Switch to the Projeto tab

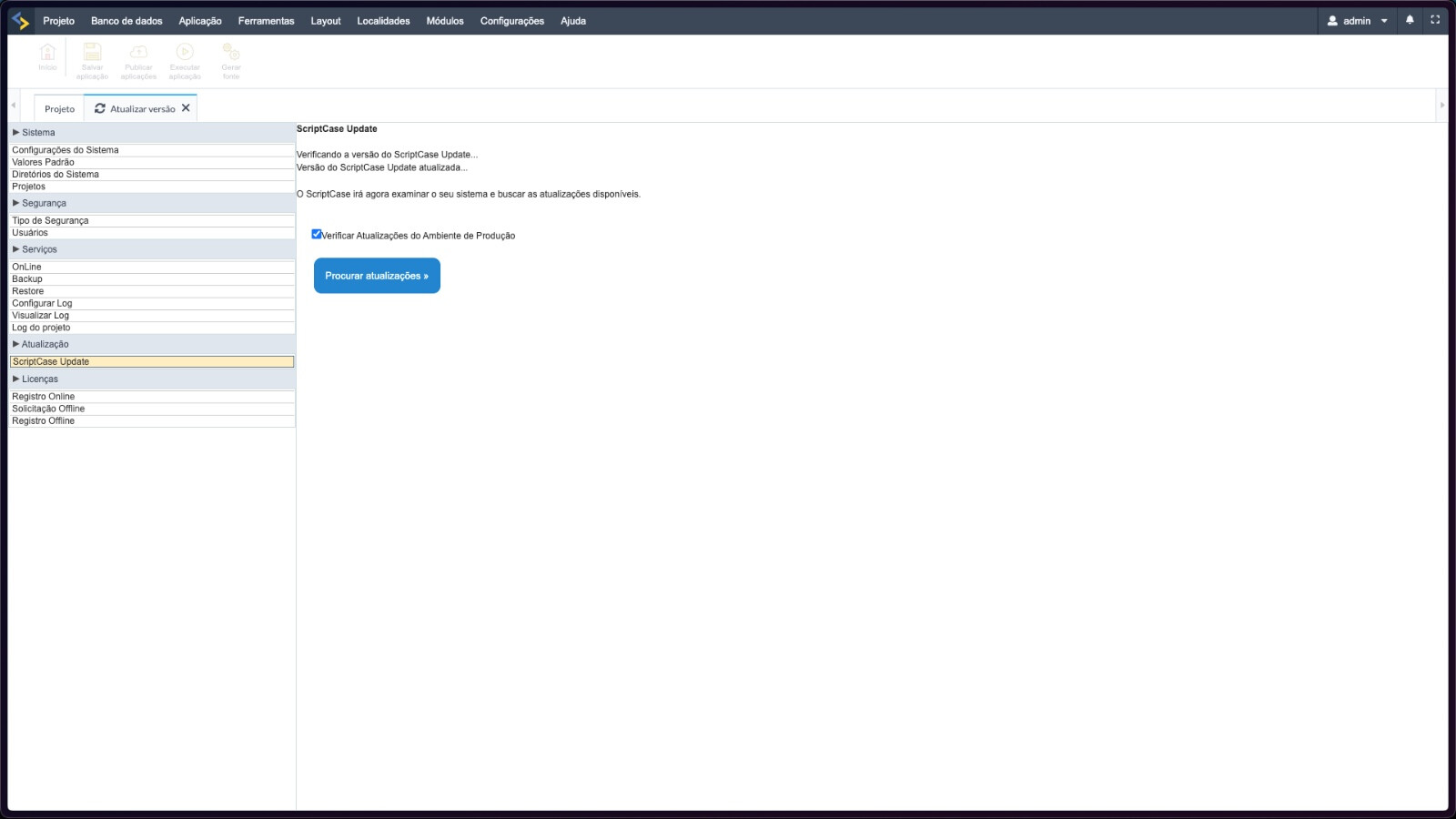[59, 109]
